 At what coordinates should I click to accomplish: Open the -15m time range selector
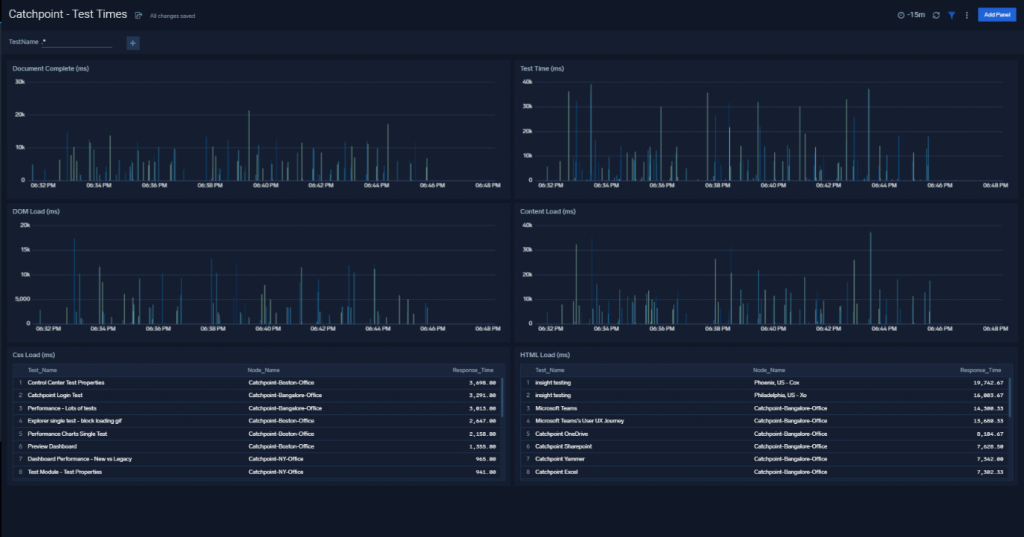coord(911,15)
